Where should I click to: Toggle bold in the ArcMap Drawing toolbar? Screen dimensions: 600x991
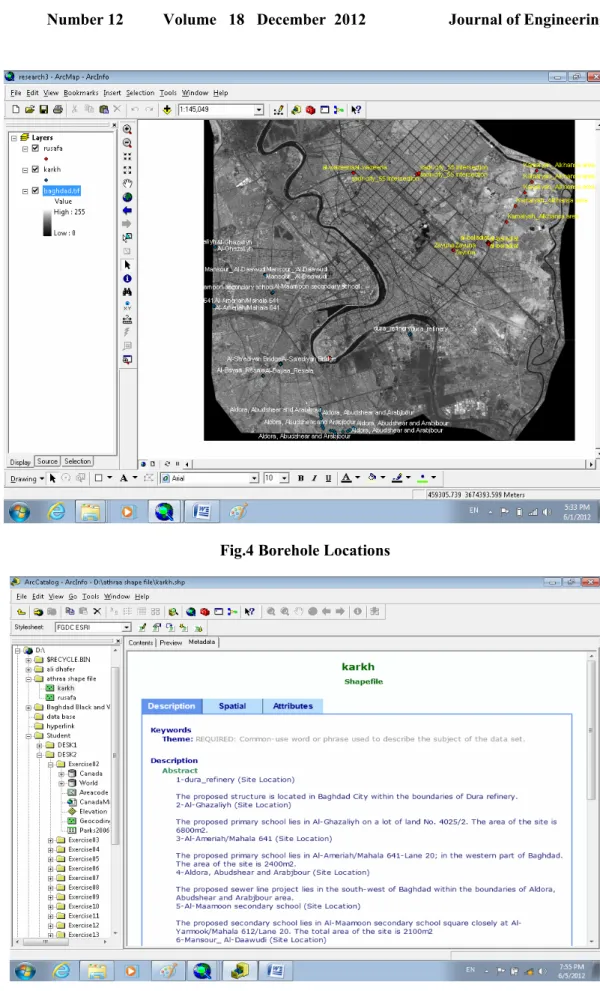[x=301, y=478]
